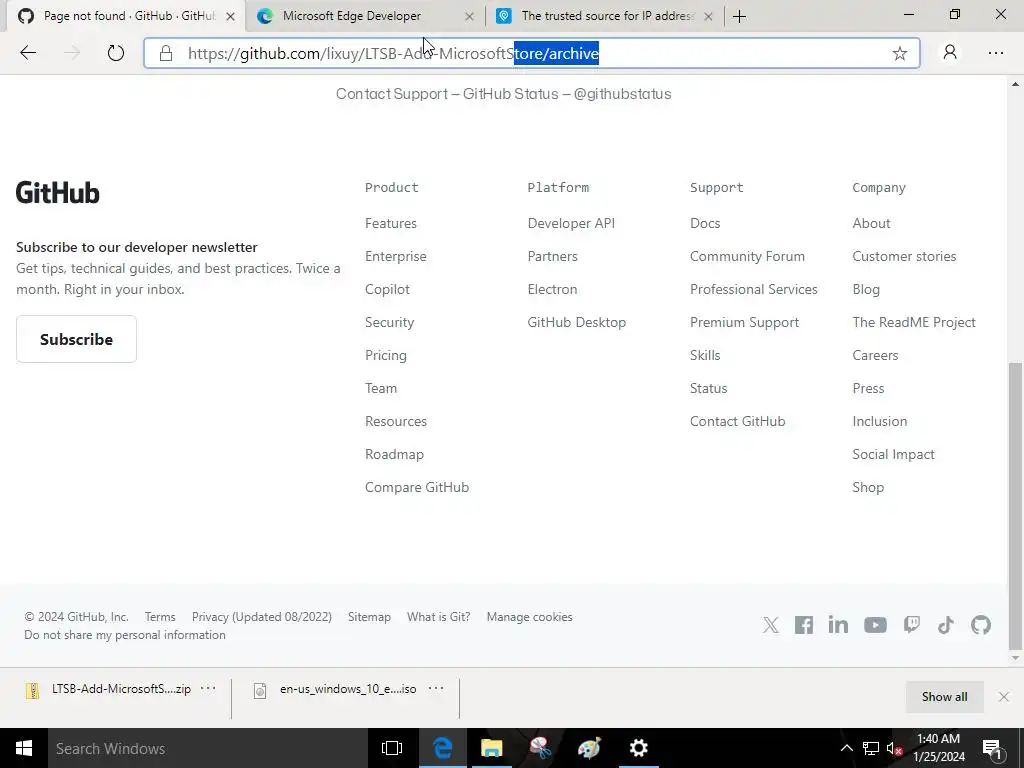Open GitHub's YouTube social icon
The width and height of the screenshot is (1024, 768).
[875, 625]
